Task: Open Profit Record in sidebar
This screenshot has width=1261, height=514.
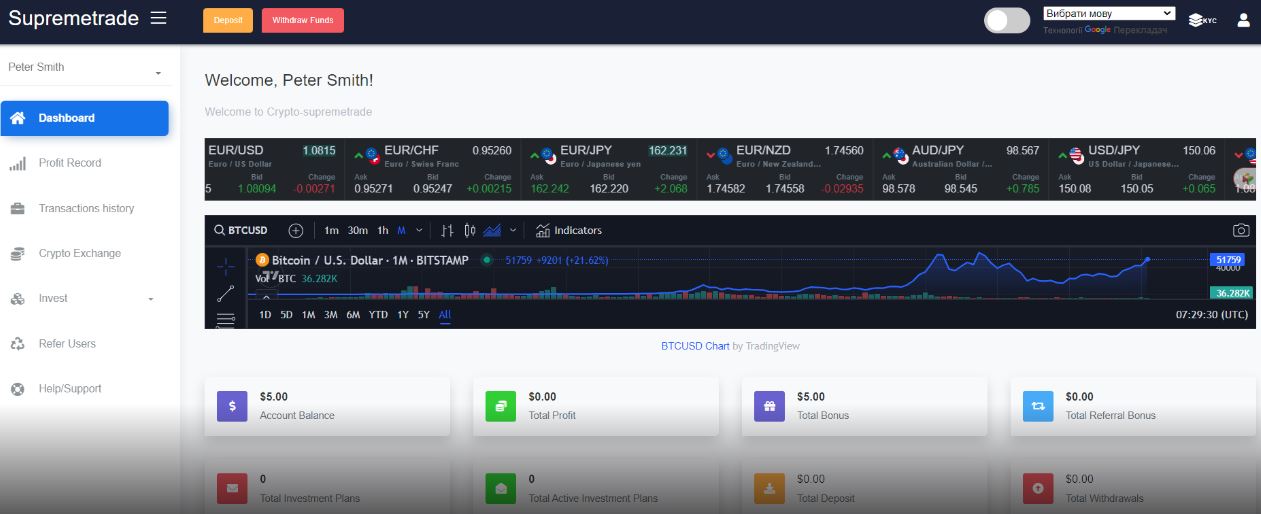Action: pos(70,163)
